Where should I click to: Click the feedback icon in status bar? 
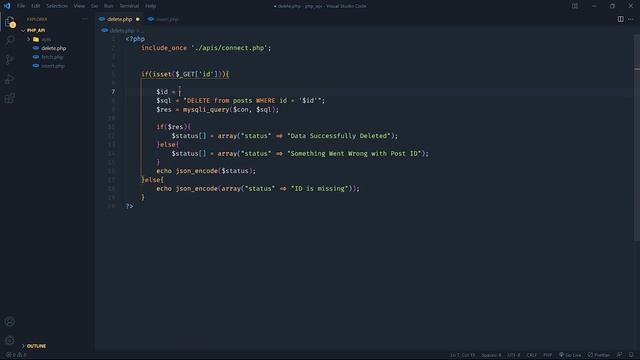coord(620,355)
